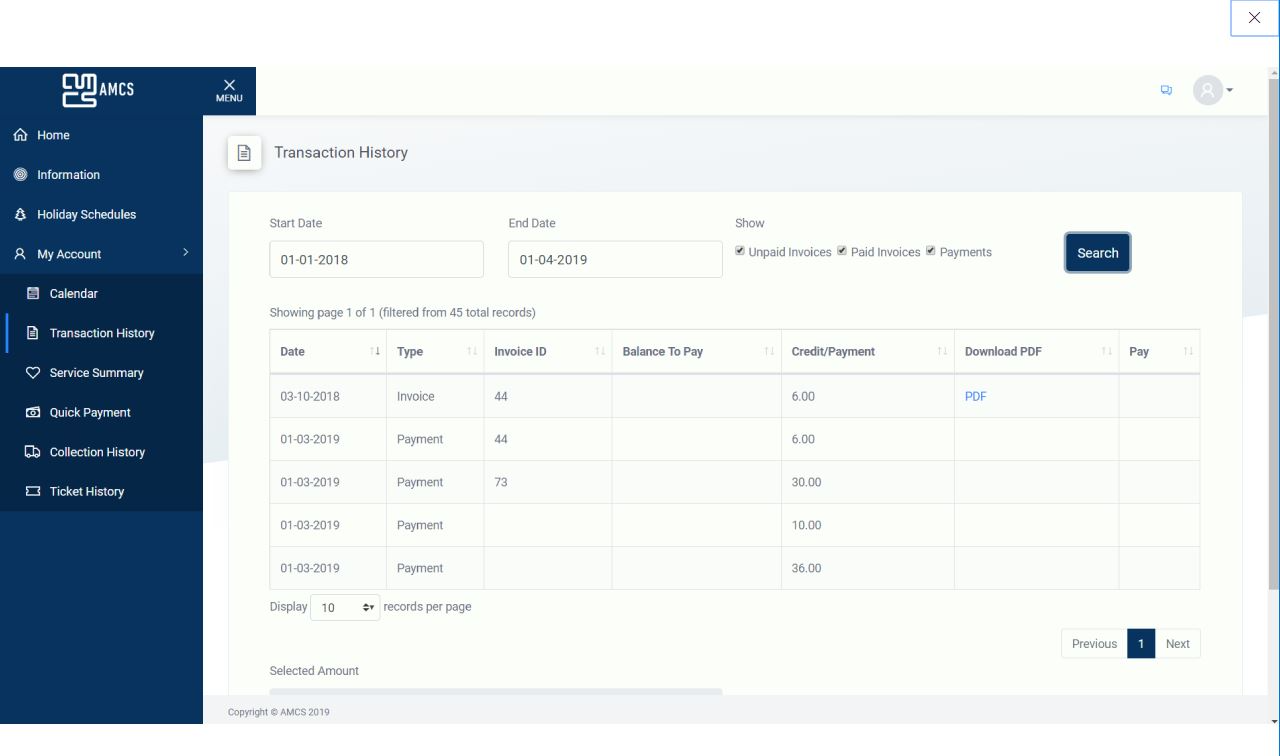Disable the Paid Invoices checkbox
Screen dimensions: 1280x756
coord(843,251)
